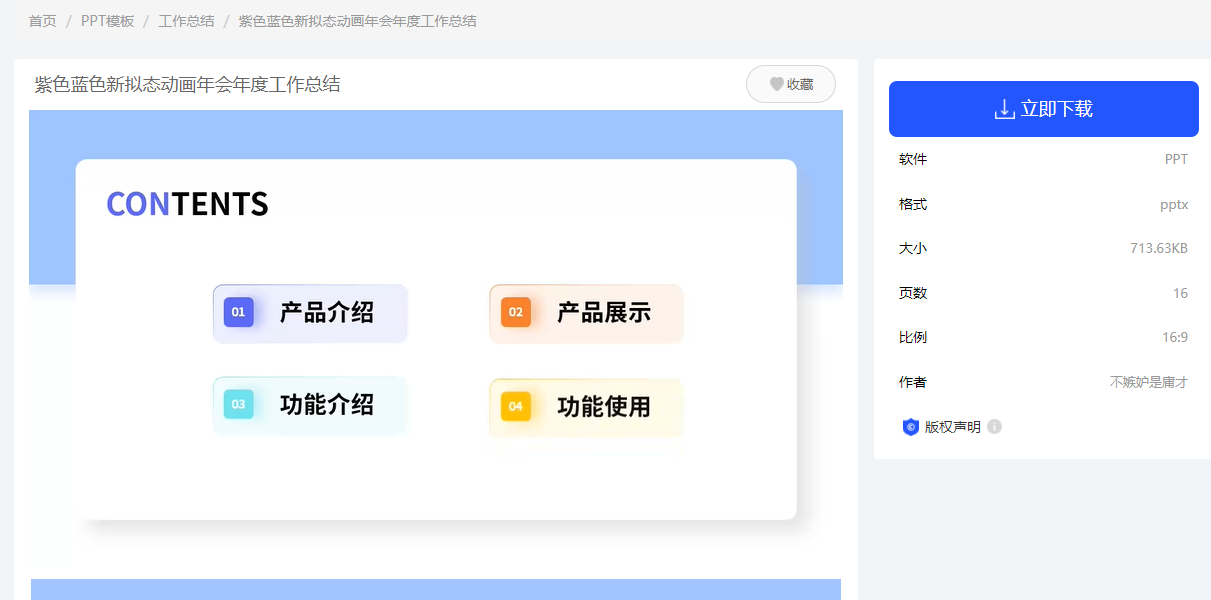This screenshot has height=600, width=1211.
Task: Click the 大小 label
Action: [x=913, y=248]
